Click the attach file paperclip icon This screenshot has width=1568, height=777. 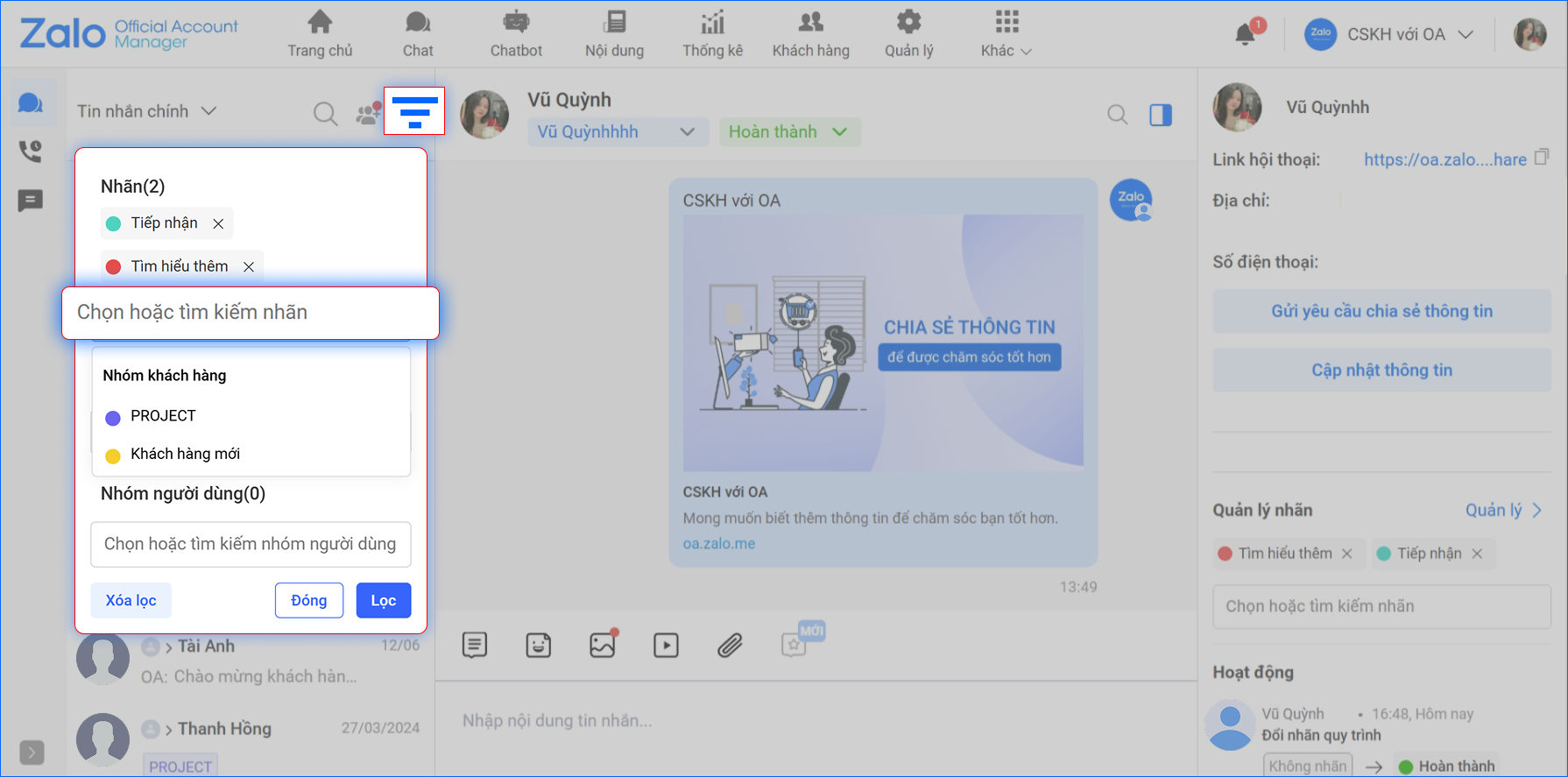coord(730,646)
